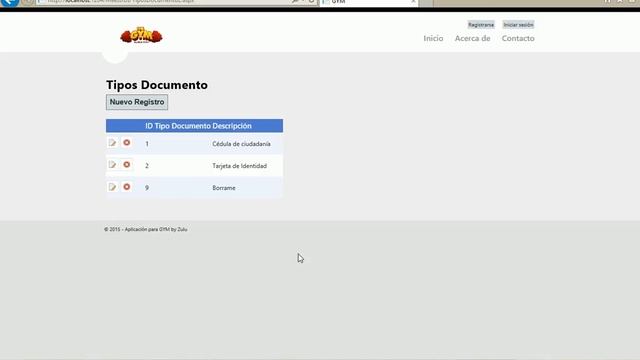Delete the Tarjeta de Identidad row
This screenshot has width=640, height=360.
click(127, 164)
